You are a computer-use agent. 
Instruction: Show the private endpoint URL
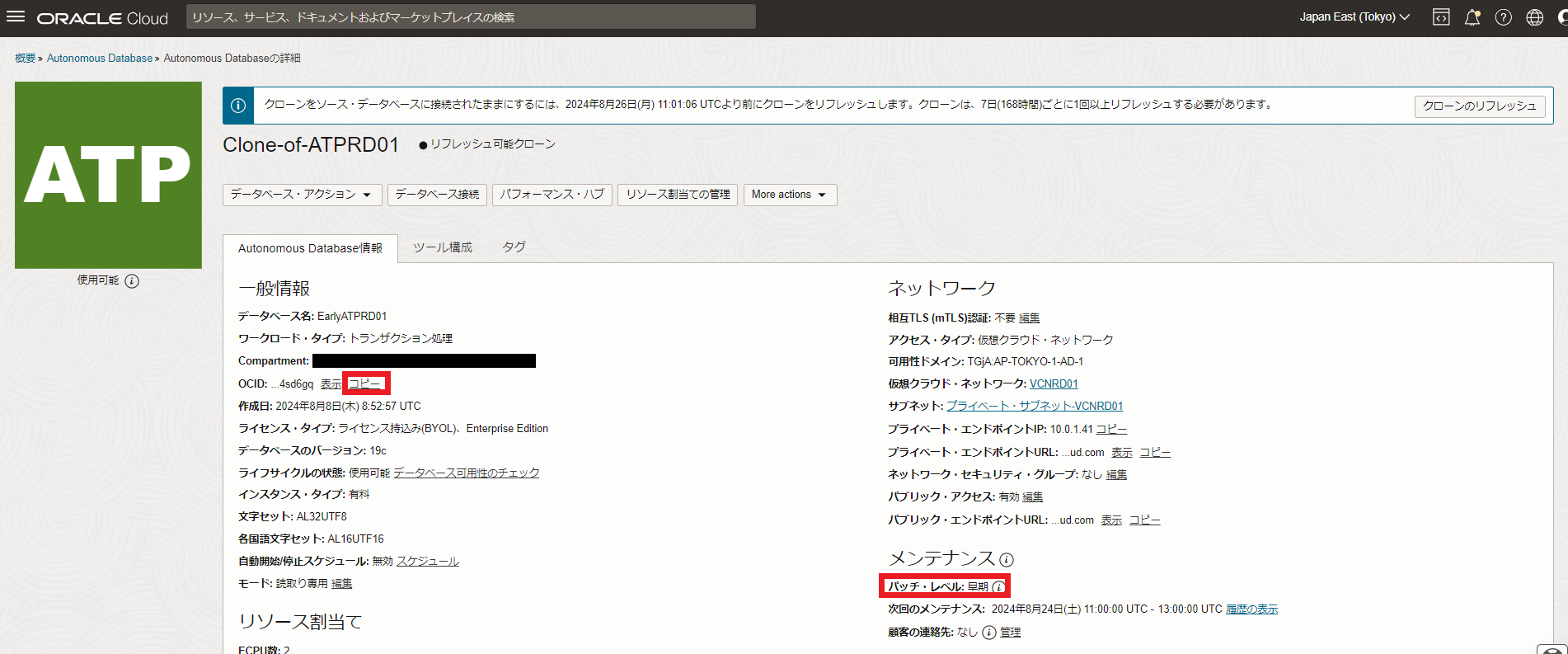coord(1122,453)
